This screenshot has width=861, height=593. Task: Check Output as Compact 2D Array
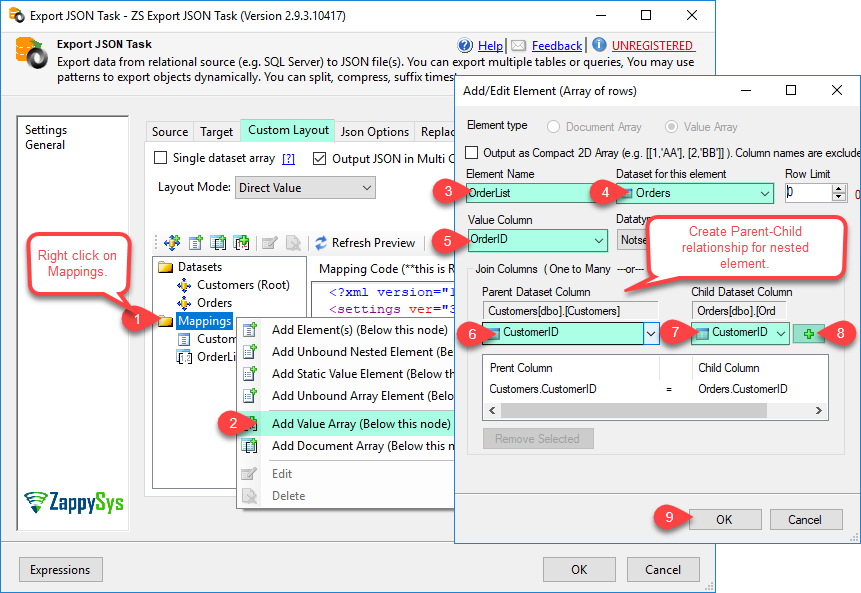tap(471, 152)
